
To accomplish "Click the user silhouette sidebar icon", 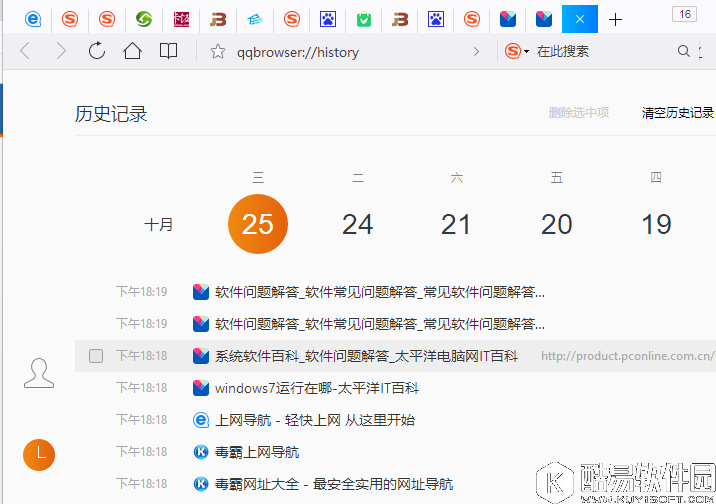I will pos(39,373).
